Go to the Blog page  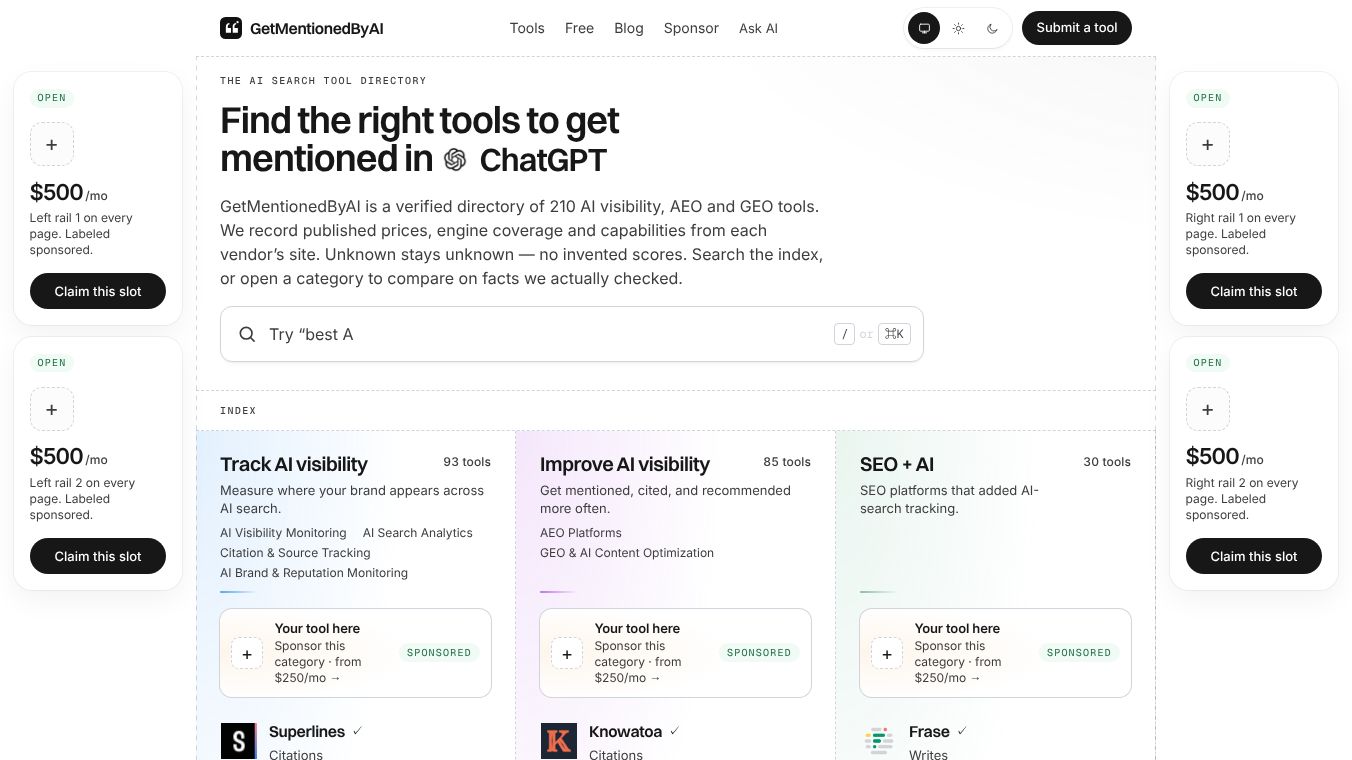[629, 28]
